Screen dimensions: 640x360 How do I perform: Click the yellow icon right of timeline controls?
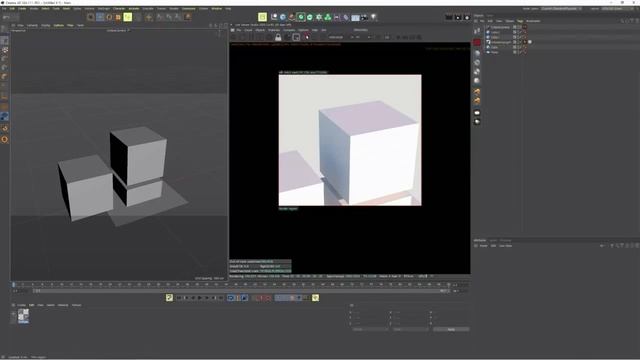pyautogui.click(x=316, y=298)
